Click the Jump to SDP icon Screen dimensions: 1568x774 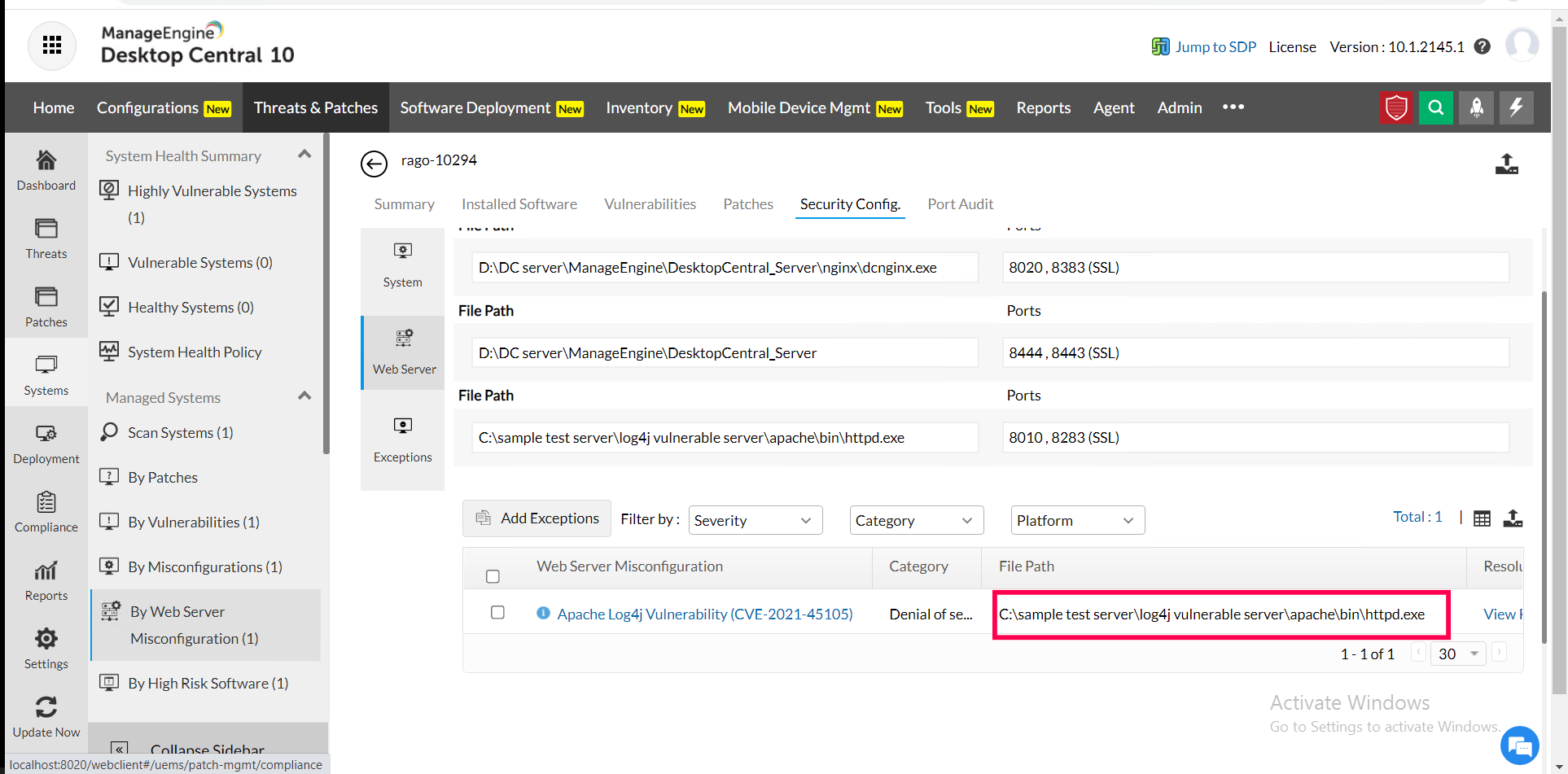(1160, 46)
